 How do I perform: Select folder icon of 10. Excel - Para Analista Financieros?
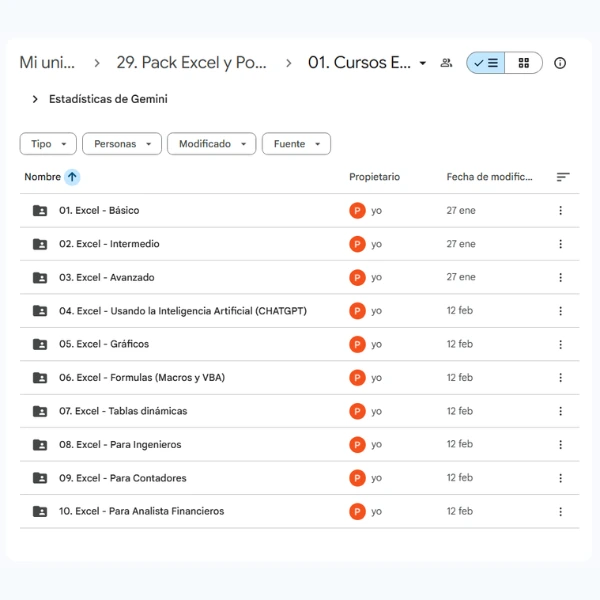(x=40, y=512)
